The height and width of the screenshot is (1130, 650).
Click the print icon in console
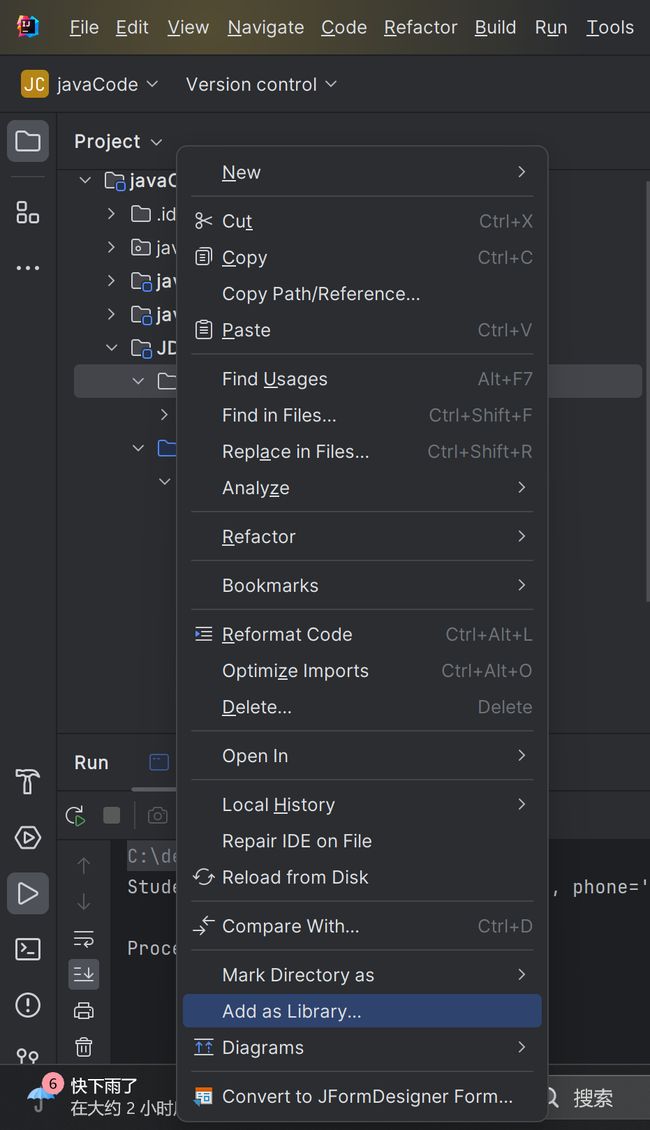tap(84, 1010)
